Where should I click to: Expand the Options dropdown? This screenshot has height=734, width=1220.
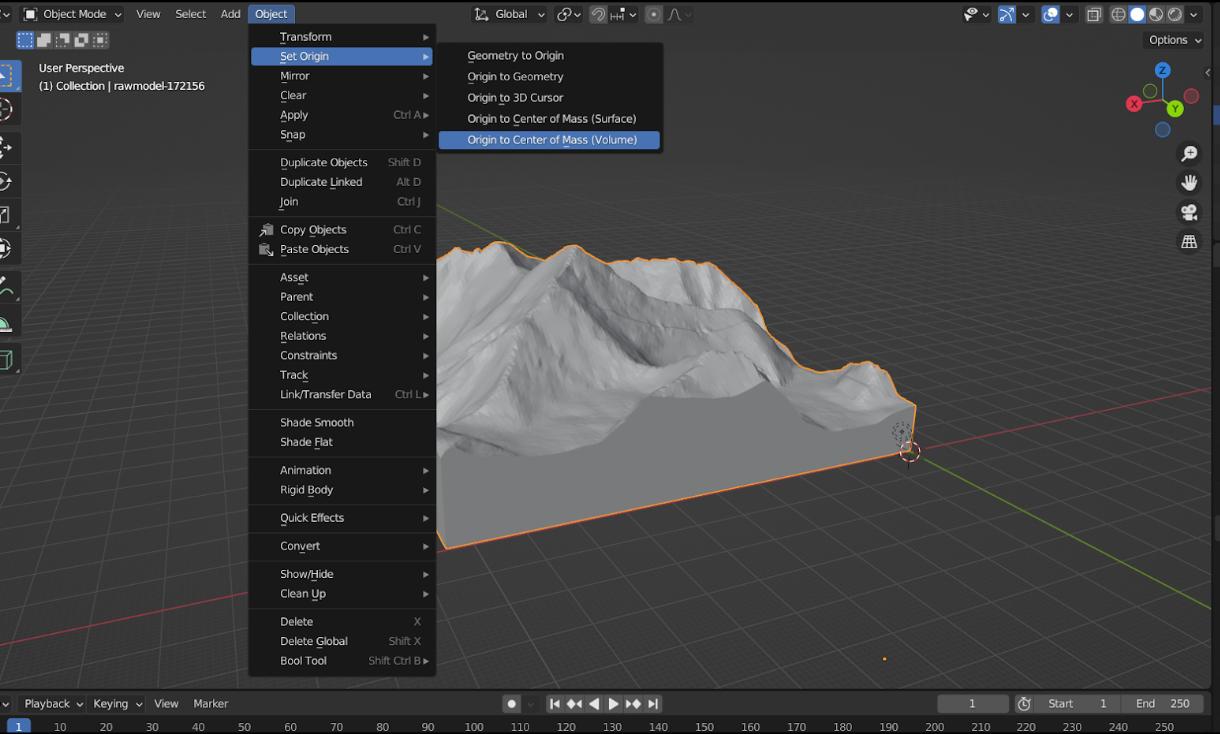1174,40
